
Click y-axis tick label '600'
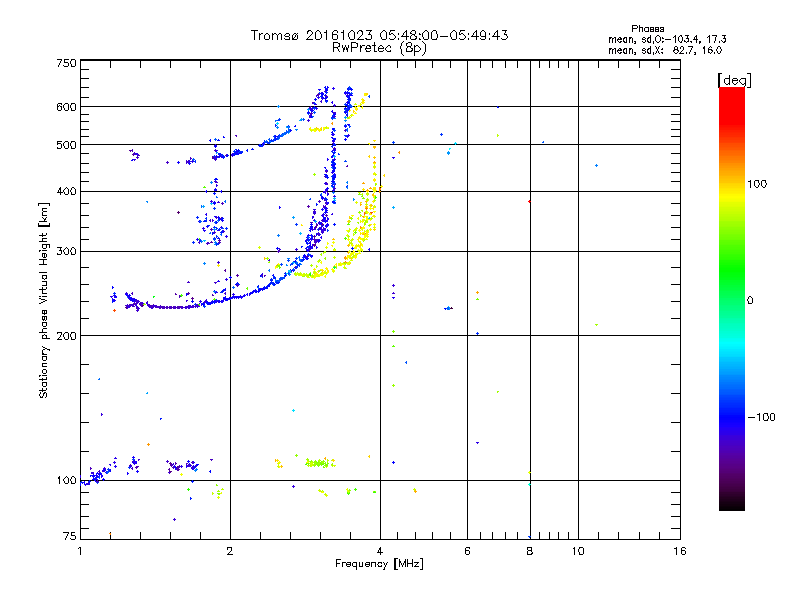coord(66,107)
